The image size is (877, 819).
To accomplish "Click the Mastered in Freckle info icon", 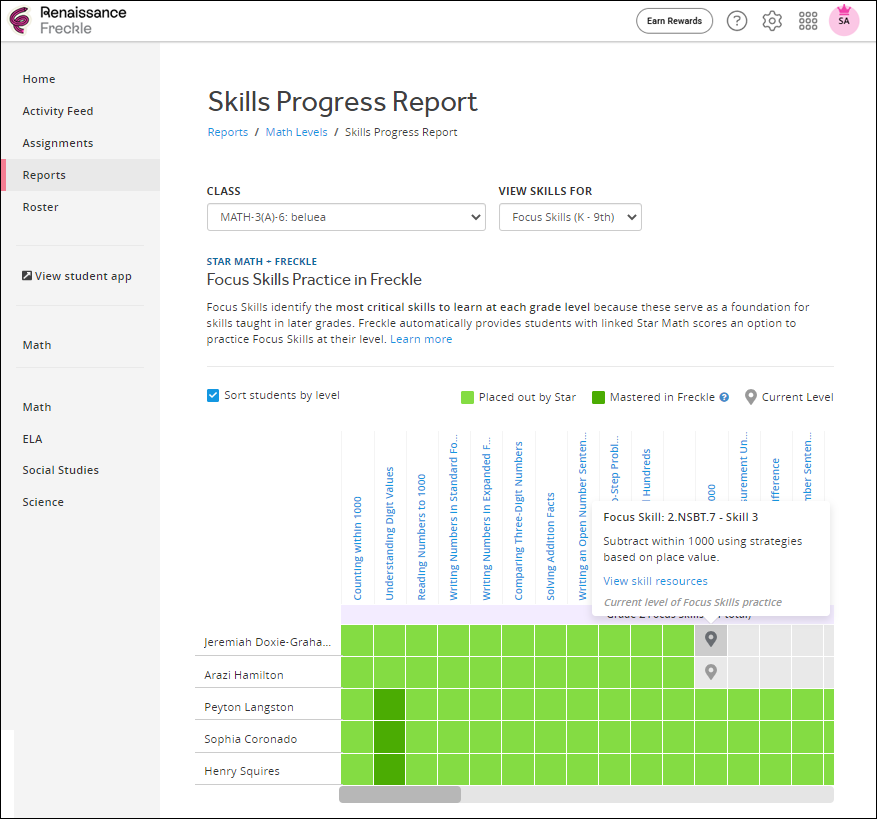I will click(x=724, y=397).
